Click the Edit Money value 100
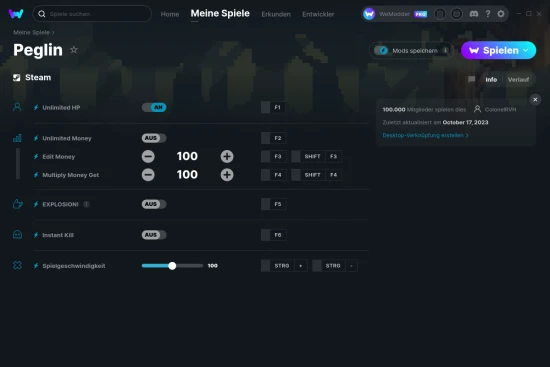This screenshot has width=550, height=367. [187, 156]
